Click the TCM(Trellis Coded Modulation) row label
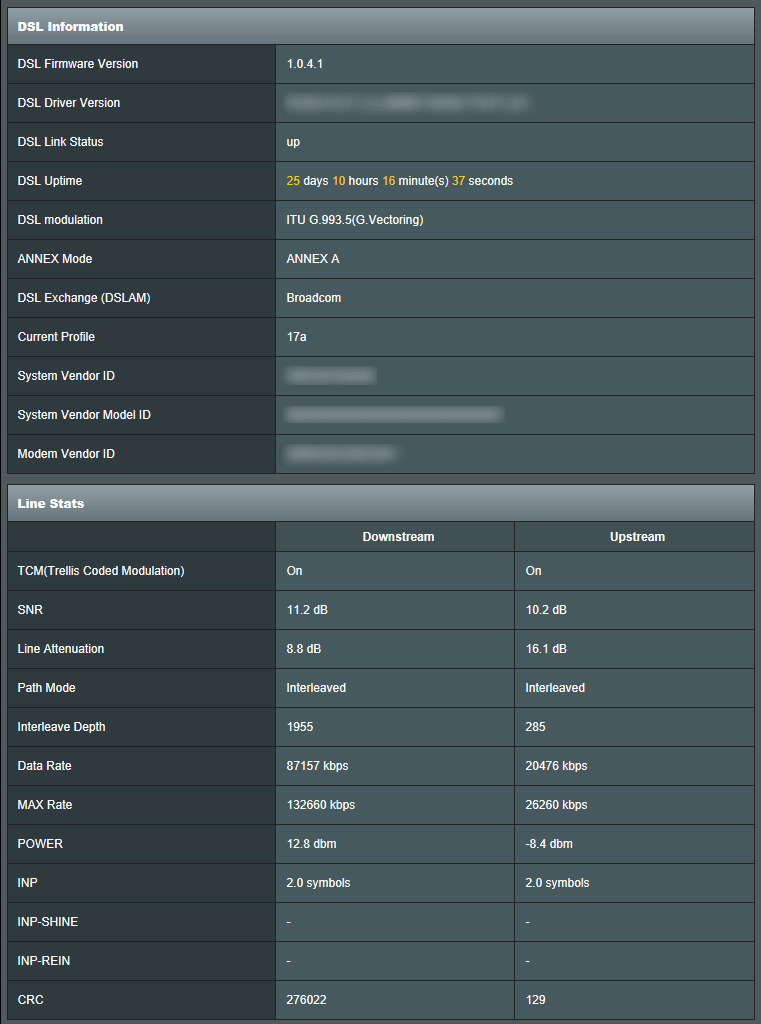The image size is (761, 1024). (101, 571)
